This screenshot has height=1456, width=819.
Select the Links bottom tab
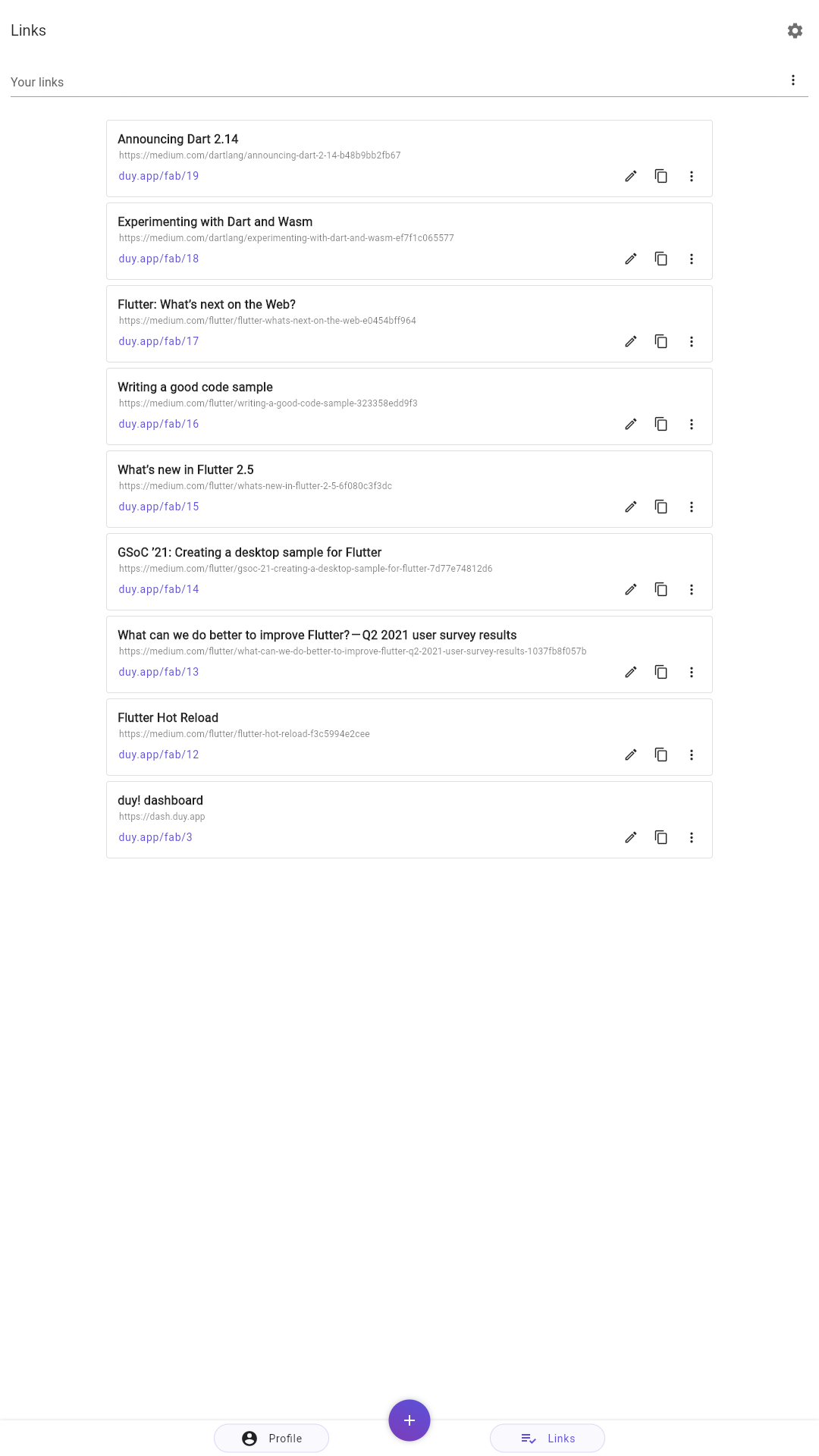[548, 1438]
